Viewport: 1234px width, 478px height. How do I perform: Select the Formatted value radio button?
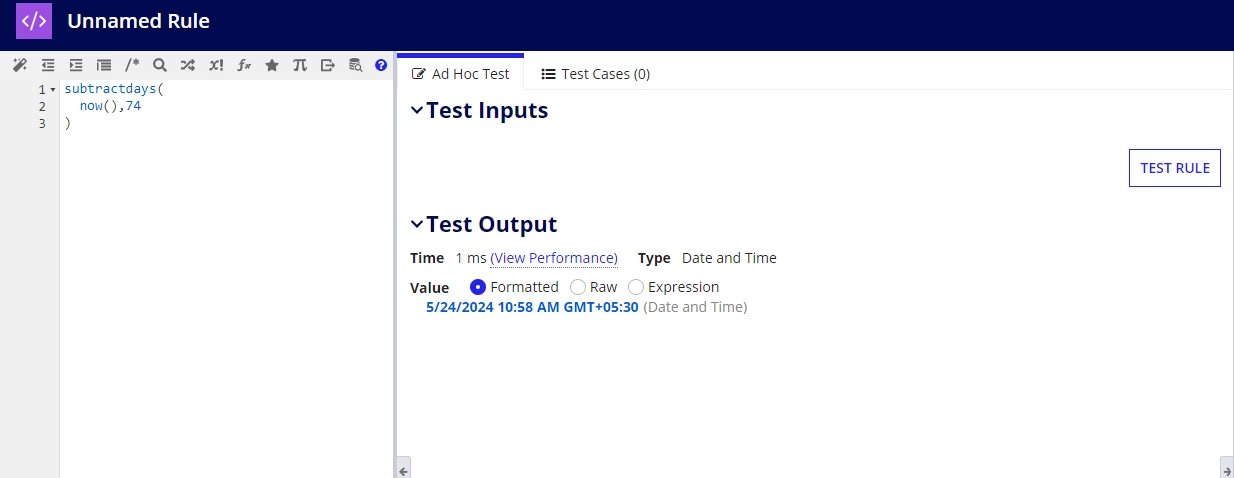(x=478, y=287)
